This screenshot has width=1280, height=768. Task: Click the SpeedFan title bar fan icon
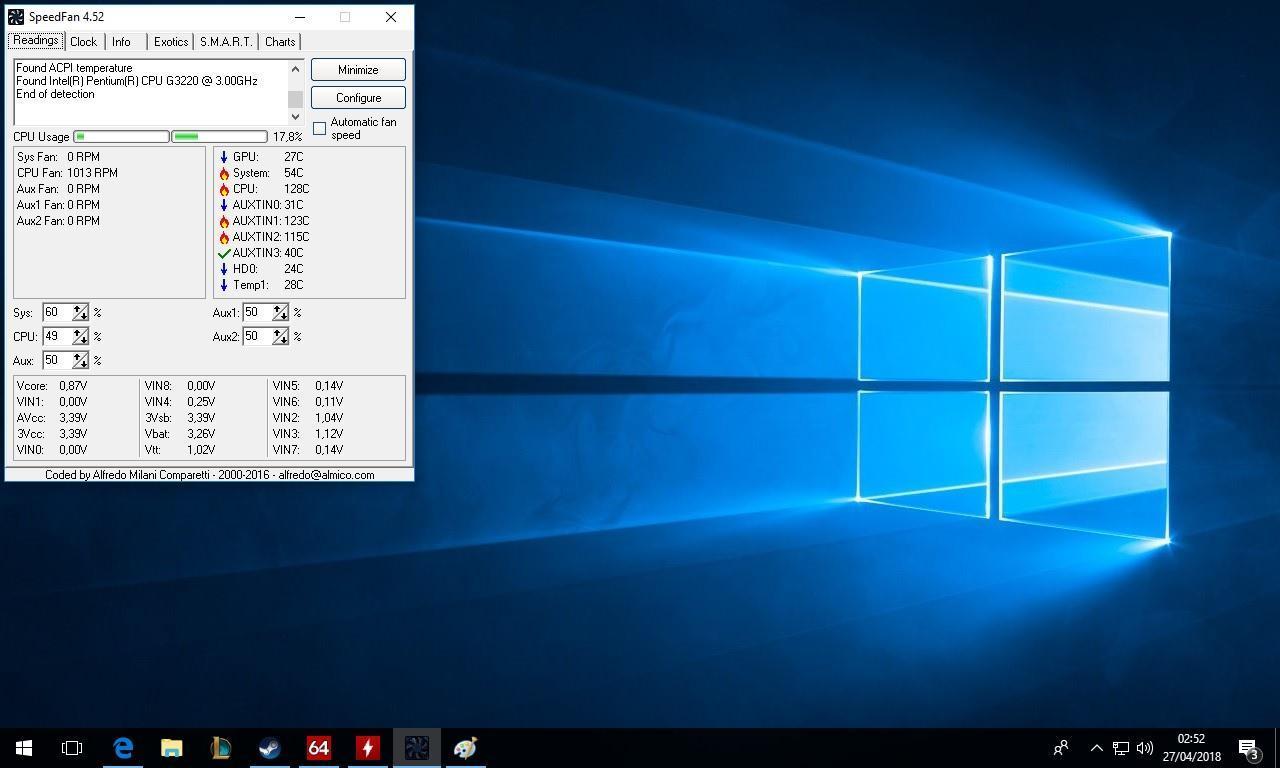(x=16, y=17)
